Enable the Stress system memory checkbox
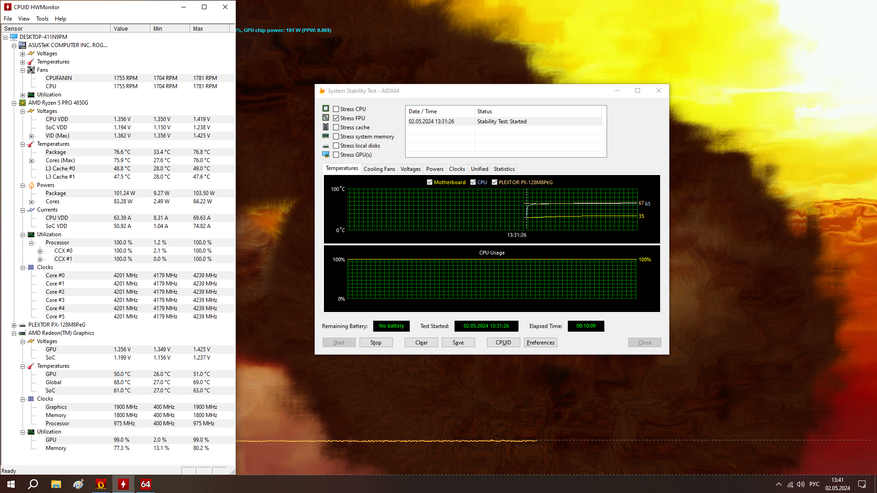 click(336, 137)
